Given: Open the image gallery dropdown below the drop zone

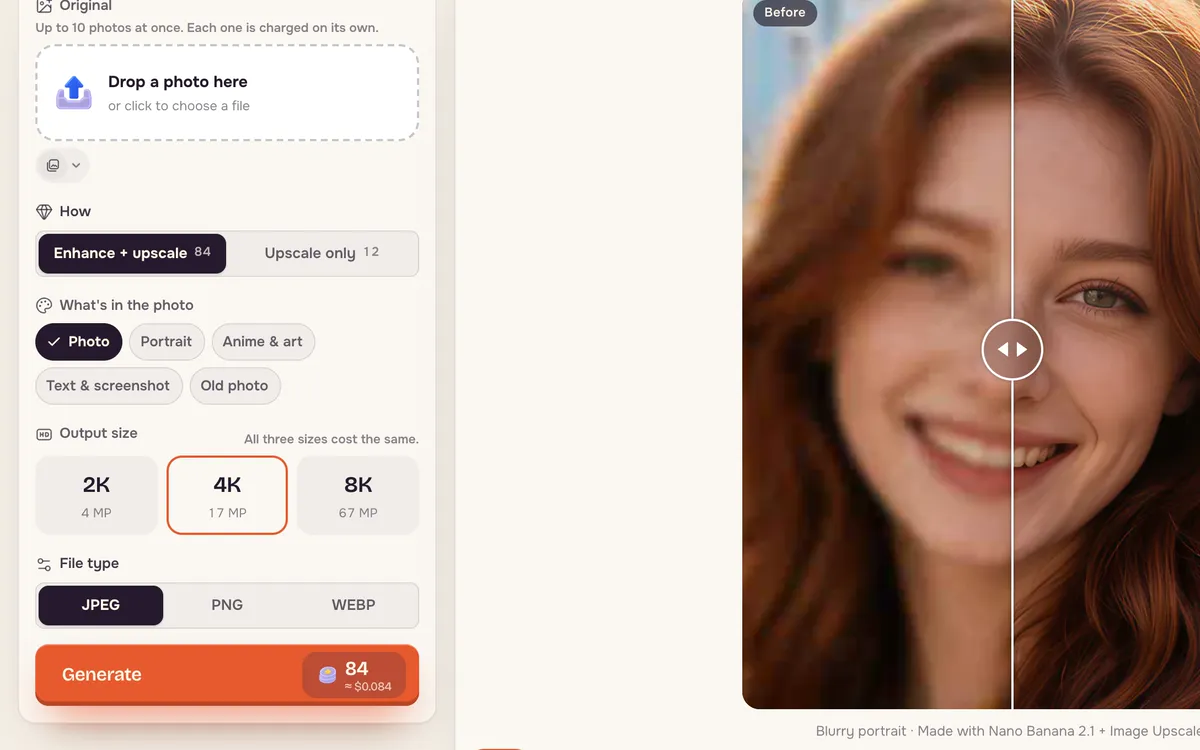Looking at the screenshot, I should tap(63, 165).
